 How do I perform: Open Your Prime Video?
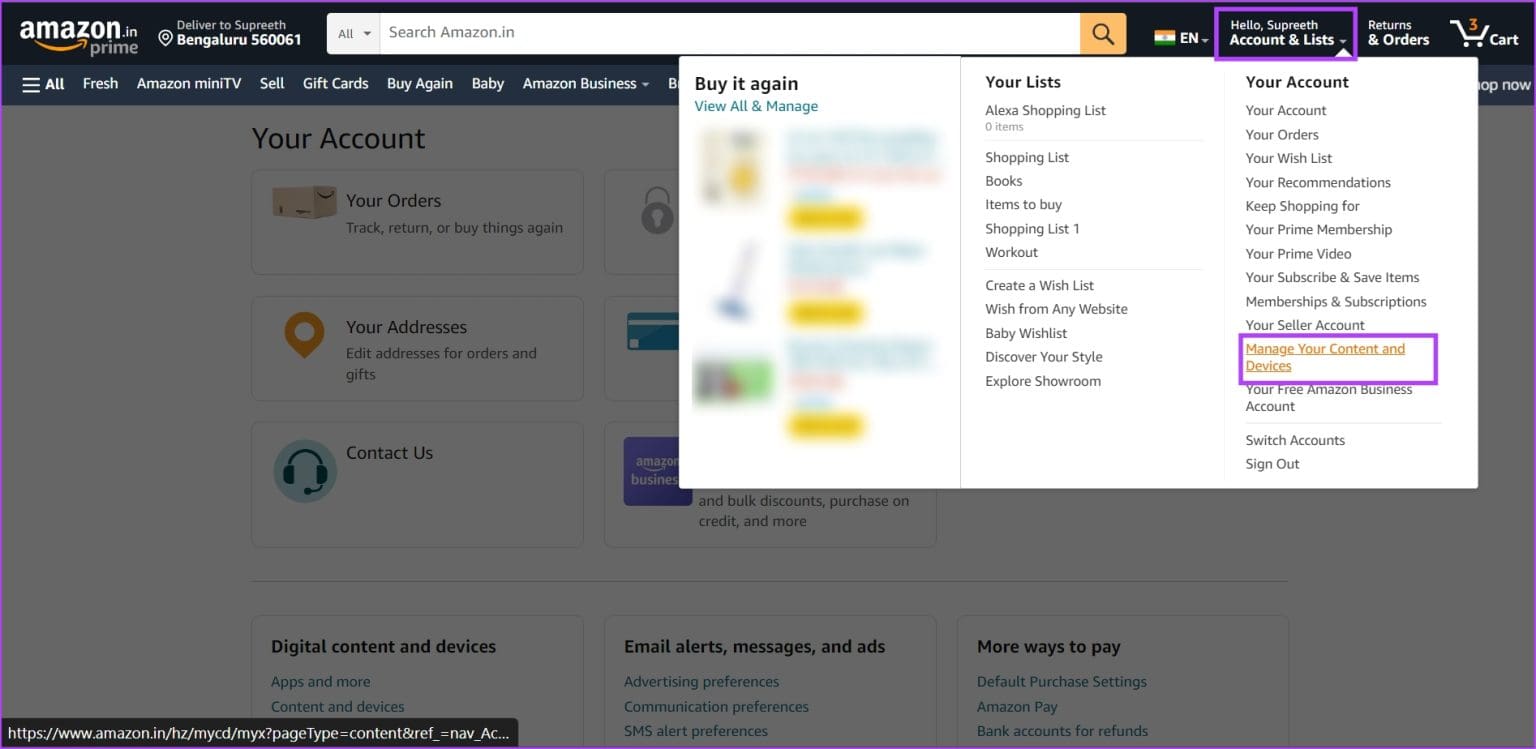click(1298, 253)
